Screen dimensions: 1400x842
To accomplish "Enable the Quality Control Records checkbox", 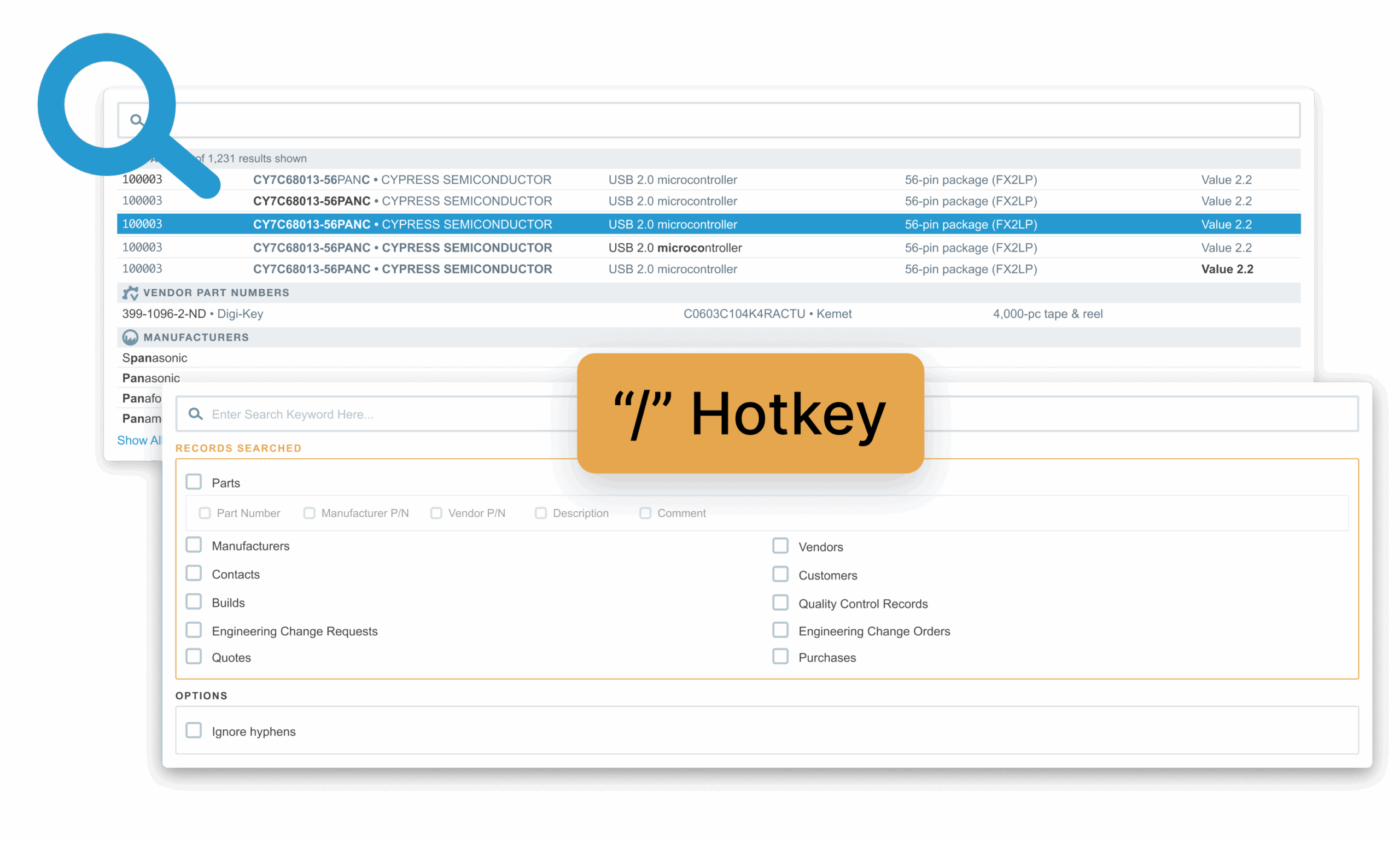I will pos(780,603).
